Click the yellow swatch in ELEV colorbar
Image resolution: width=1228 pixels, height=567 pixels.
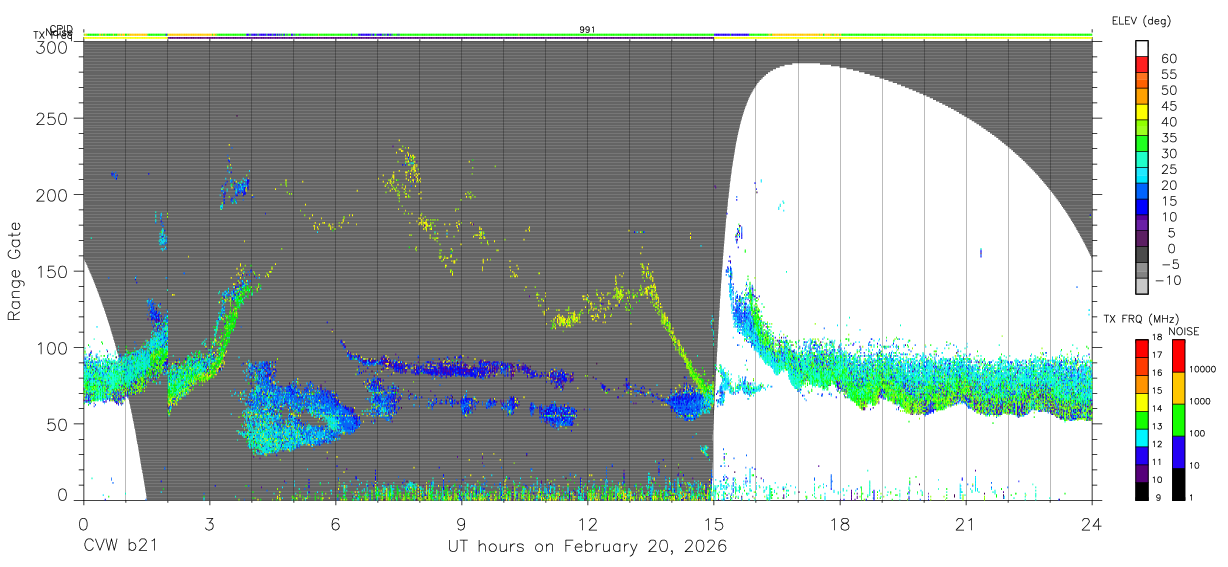click(x=1142, y=114)
